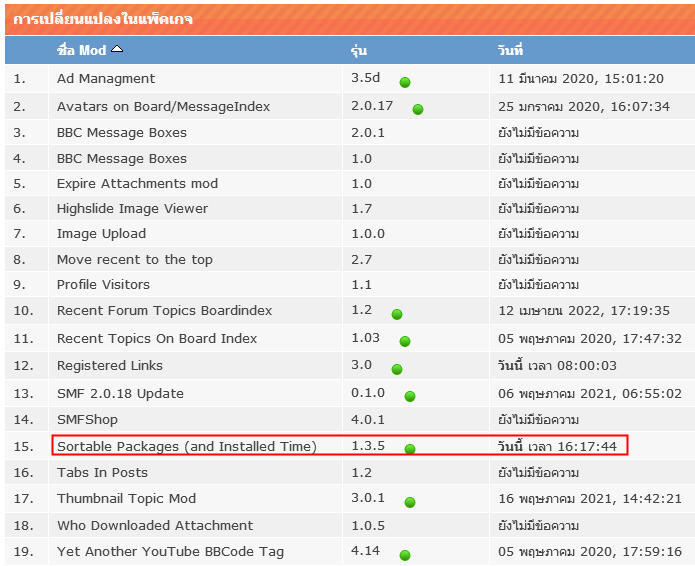The width and height of the screenshot is (695, 566).
Task: Click the Profile Visitors mod name
Action: (x=103, y=285)
